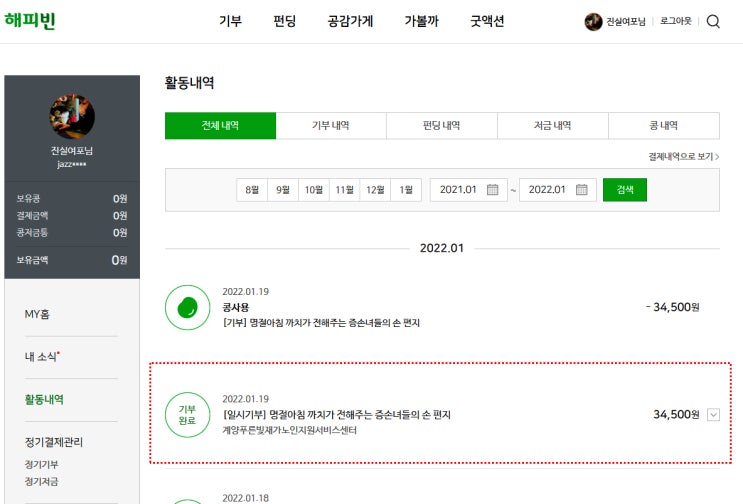
Task: Open the start date calendar icon
Action: [x=493, y=189]
